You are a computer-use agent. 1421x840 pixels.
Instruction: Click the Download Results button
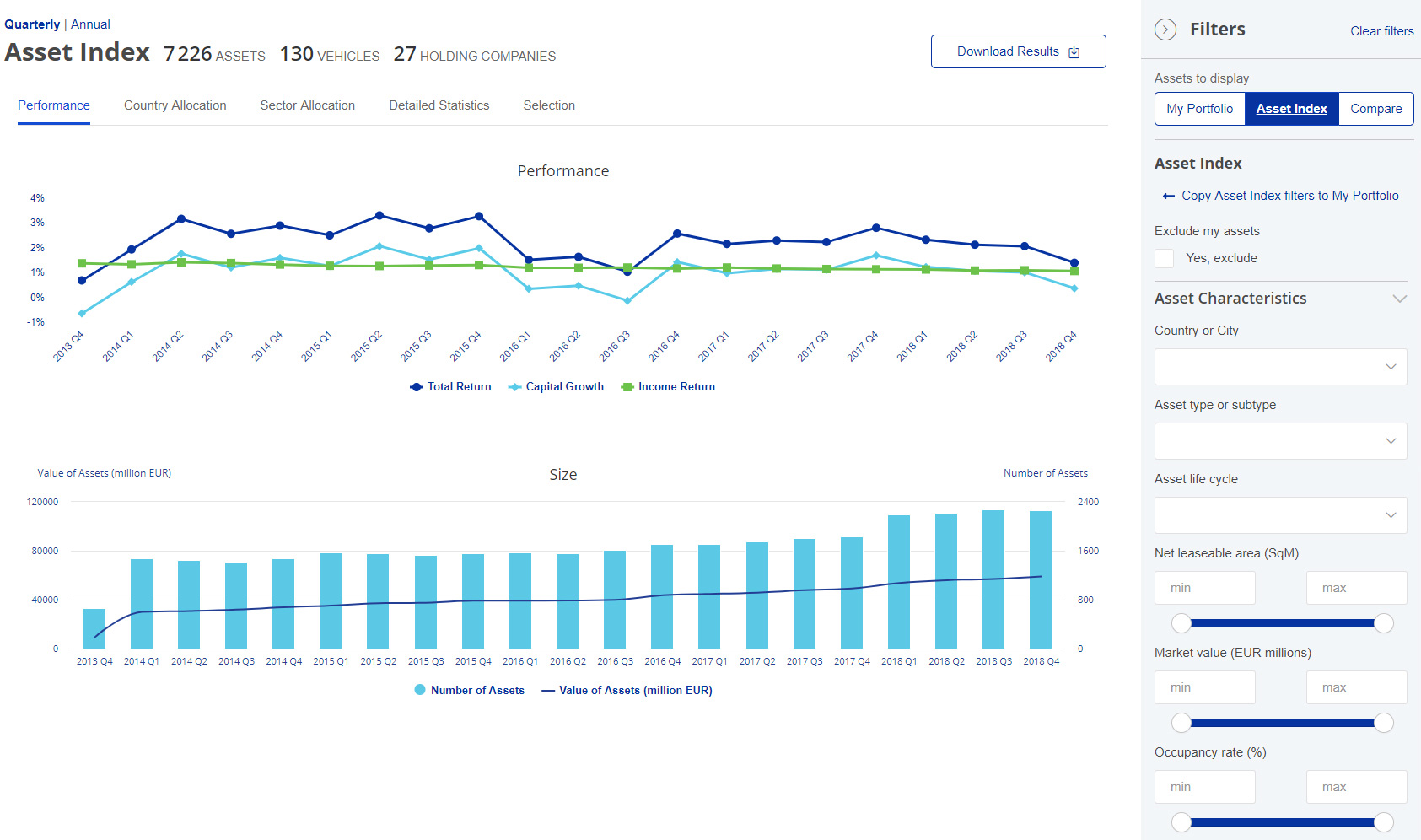click(1019, 51)
